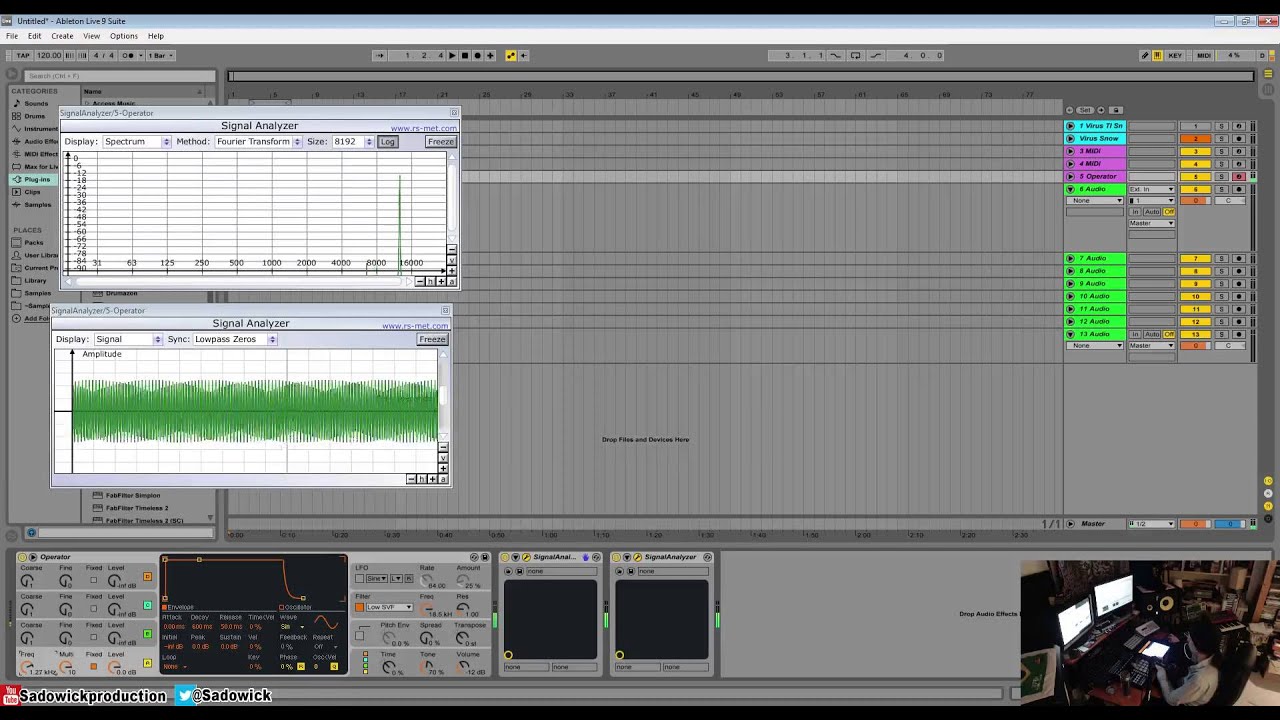Screen dimensions: 1280x720
Task: Select the Sounds category in the browser
Action: click(36, 103)
